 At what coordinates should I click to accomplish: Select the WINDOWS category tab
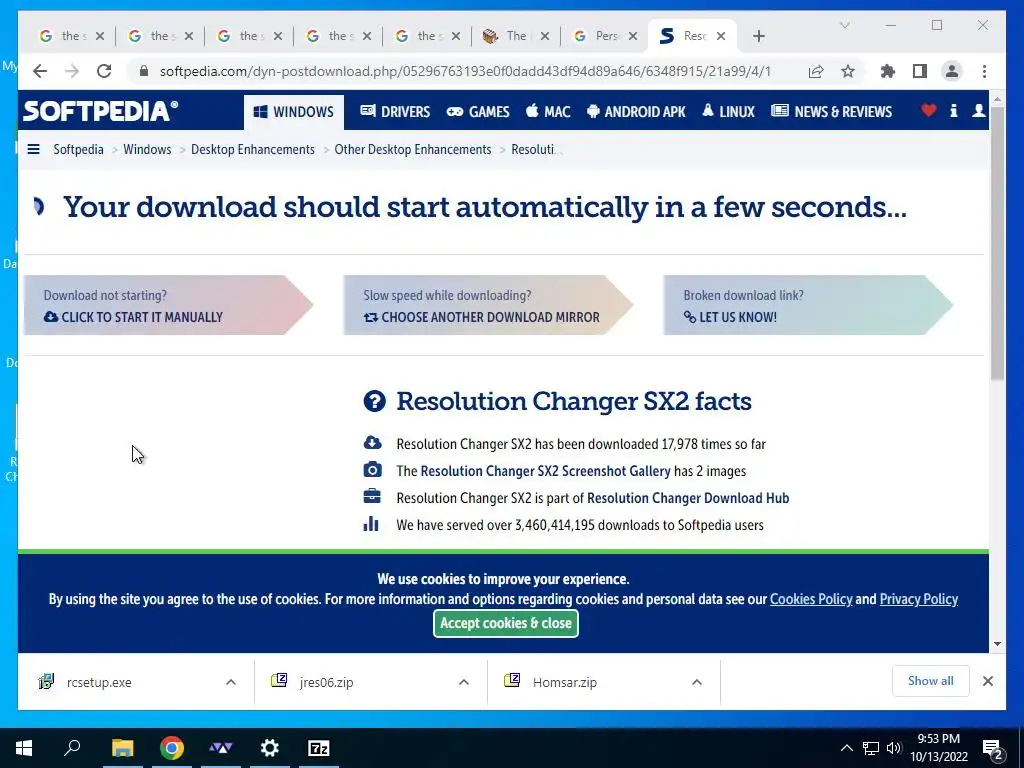coord(294,112)
